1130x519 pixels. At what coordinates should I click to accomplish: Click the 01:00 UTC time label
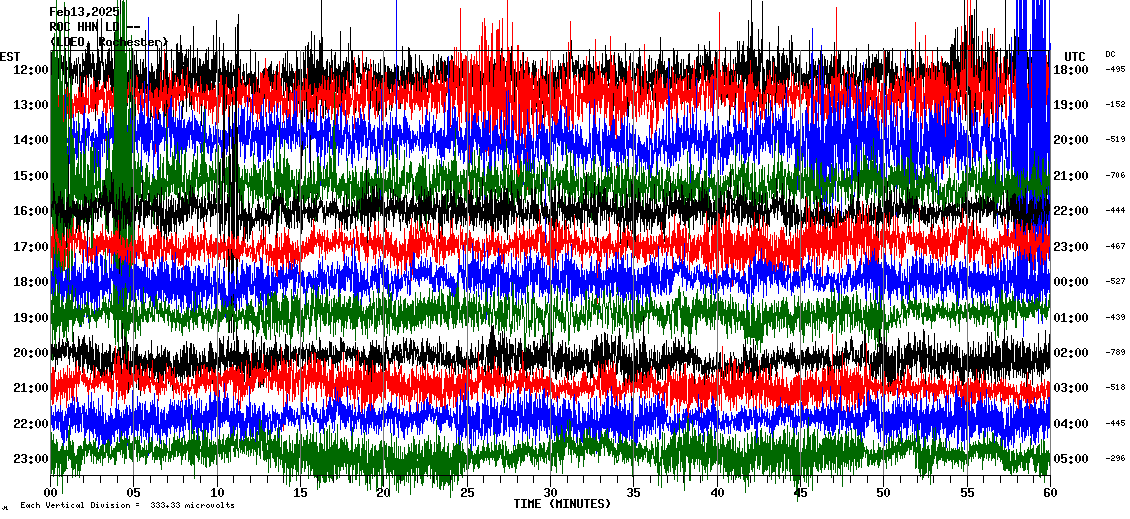pos(1071,317)
